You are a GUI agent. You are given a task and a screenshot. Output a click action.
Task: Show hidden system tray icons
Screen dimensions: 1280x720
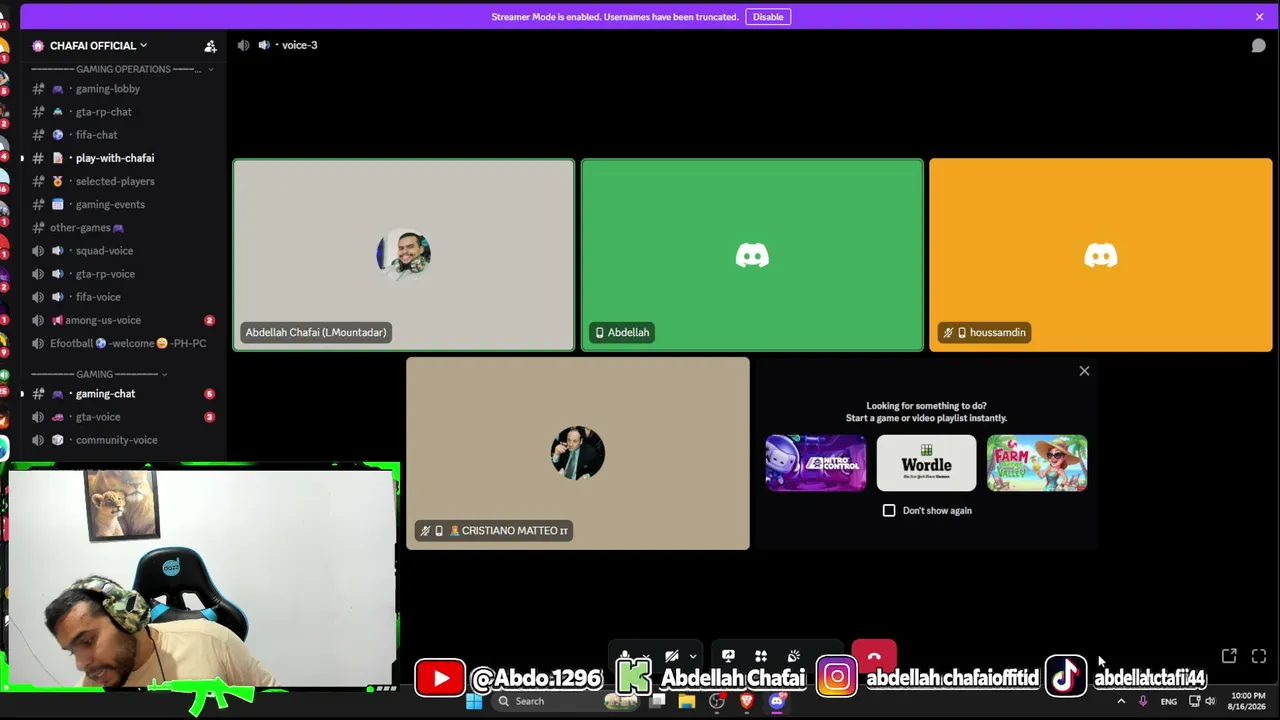point(1120,701)
